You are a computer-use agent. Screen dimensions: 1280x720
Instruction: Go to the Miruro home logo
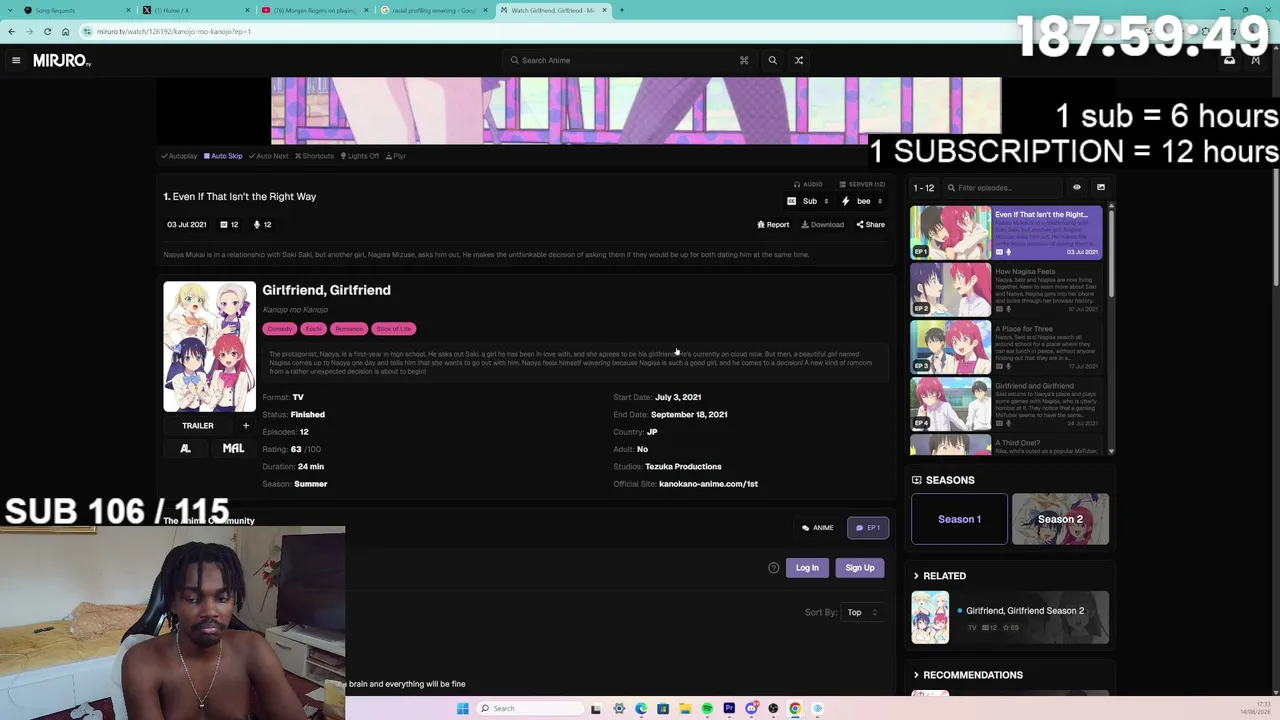[x=62, y=60]
